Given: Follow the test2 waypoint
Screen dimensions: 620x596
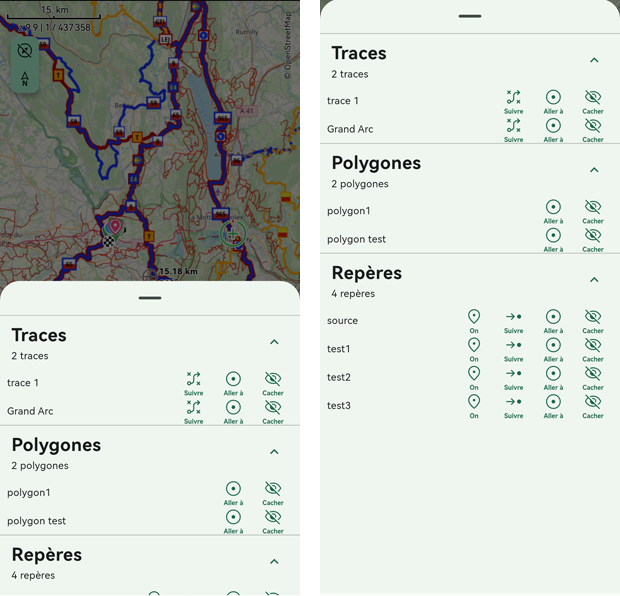Looking at the screenshot, I should (x=513, y=378).
